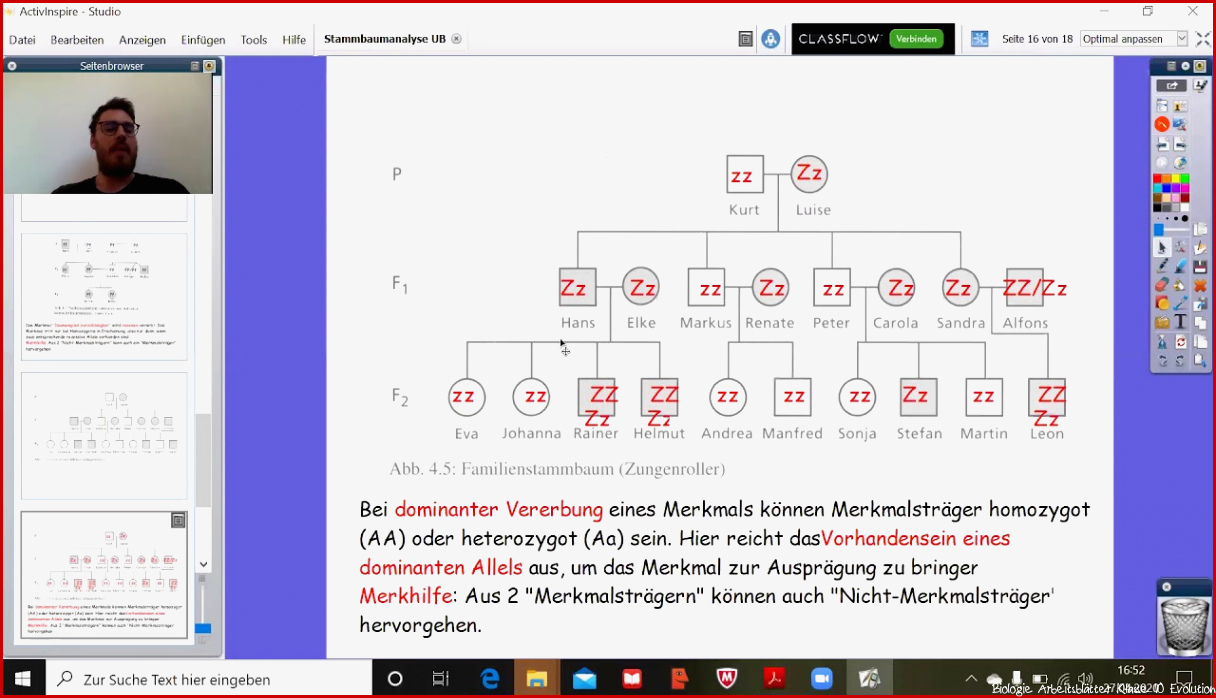Select the current page thumbnail with red genotypes
Screen dimensions: 1216x698
pyautogui.click(x=104, y=575)
